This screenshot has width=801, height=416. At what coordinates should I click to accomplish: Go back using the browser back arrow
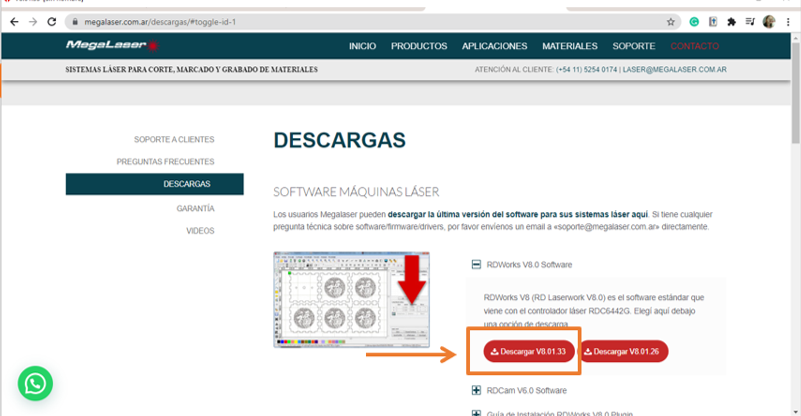click(x=14, y=22)
